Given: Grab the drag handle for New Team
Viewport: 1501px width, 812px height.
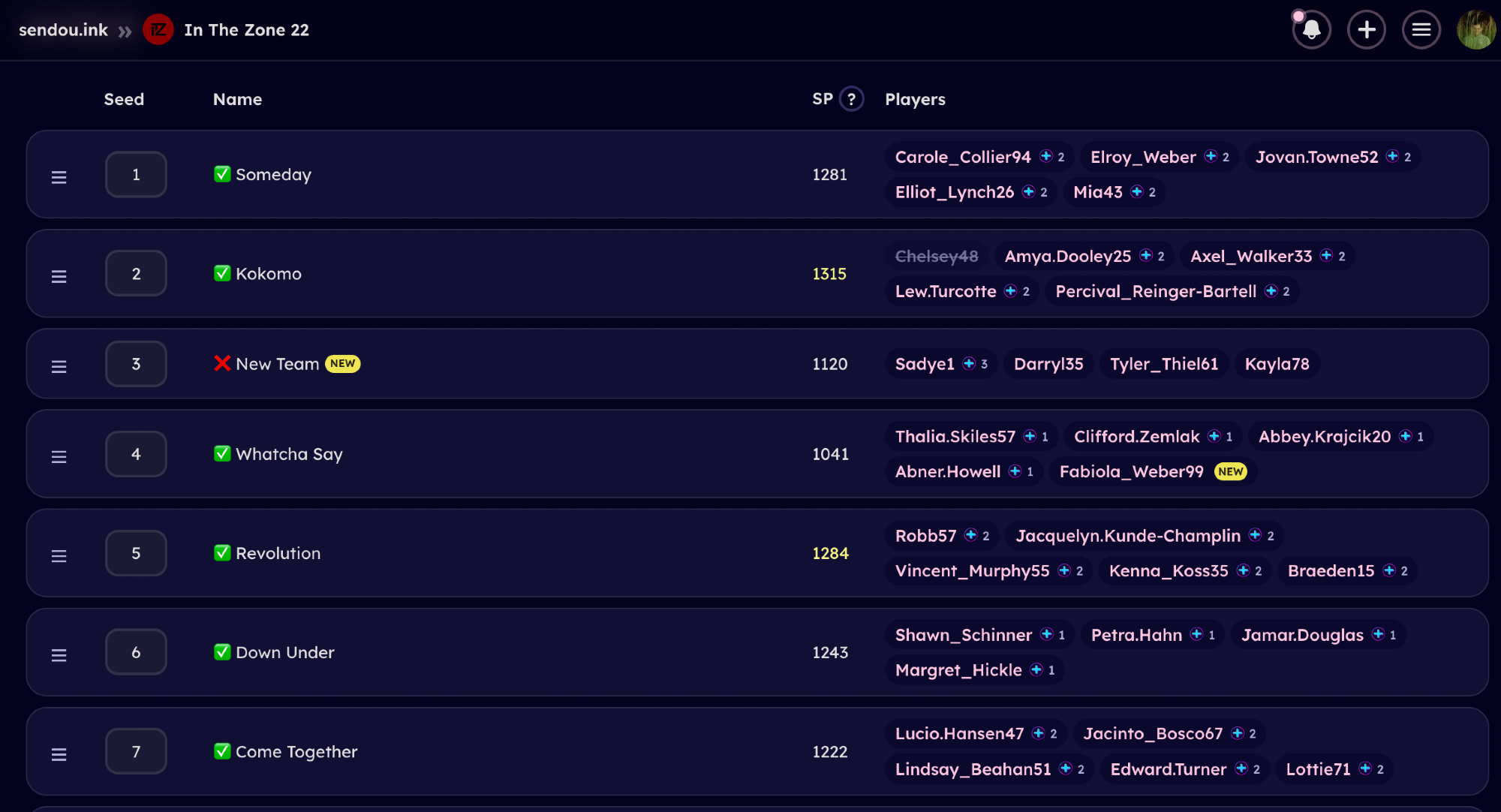Looking at the screenshot, I should point(59,366).
